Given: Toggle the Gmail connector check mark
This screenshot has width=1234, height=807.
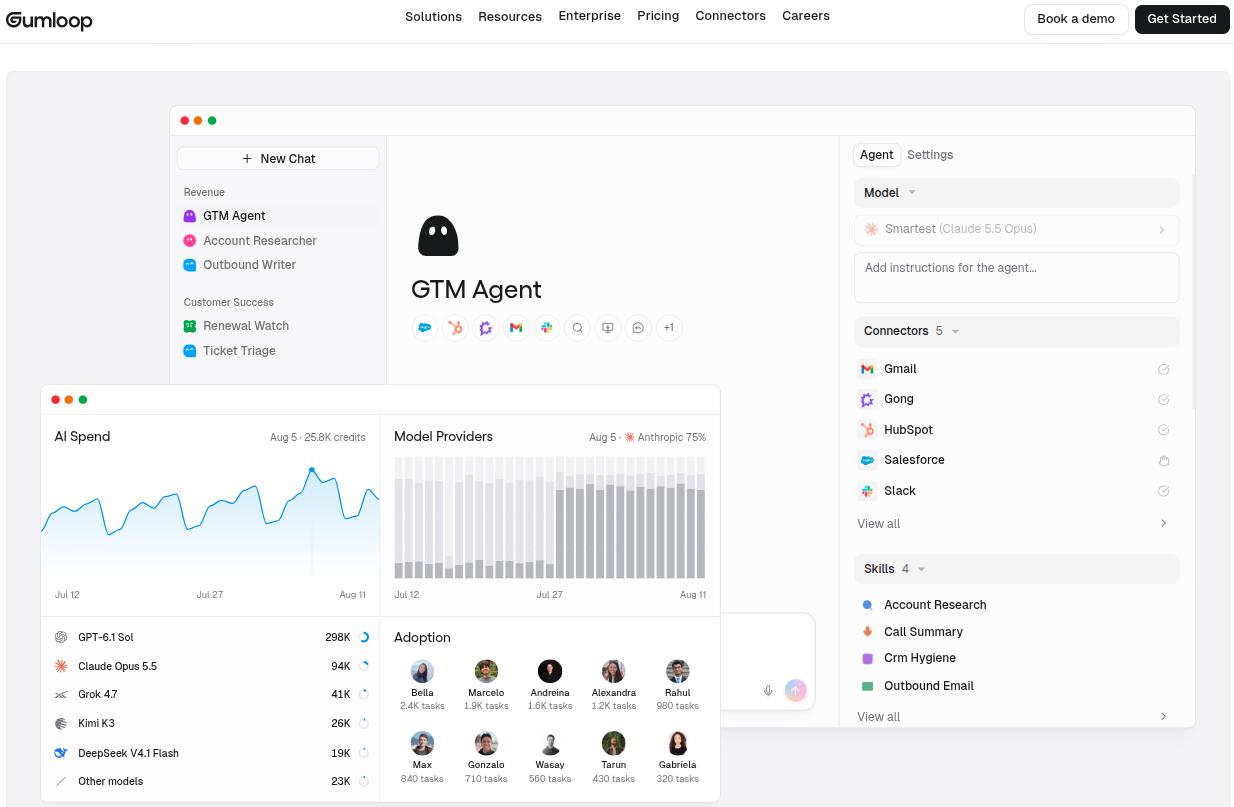Looking at the screenshot, I should [x=1163, y=370].
